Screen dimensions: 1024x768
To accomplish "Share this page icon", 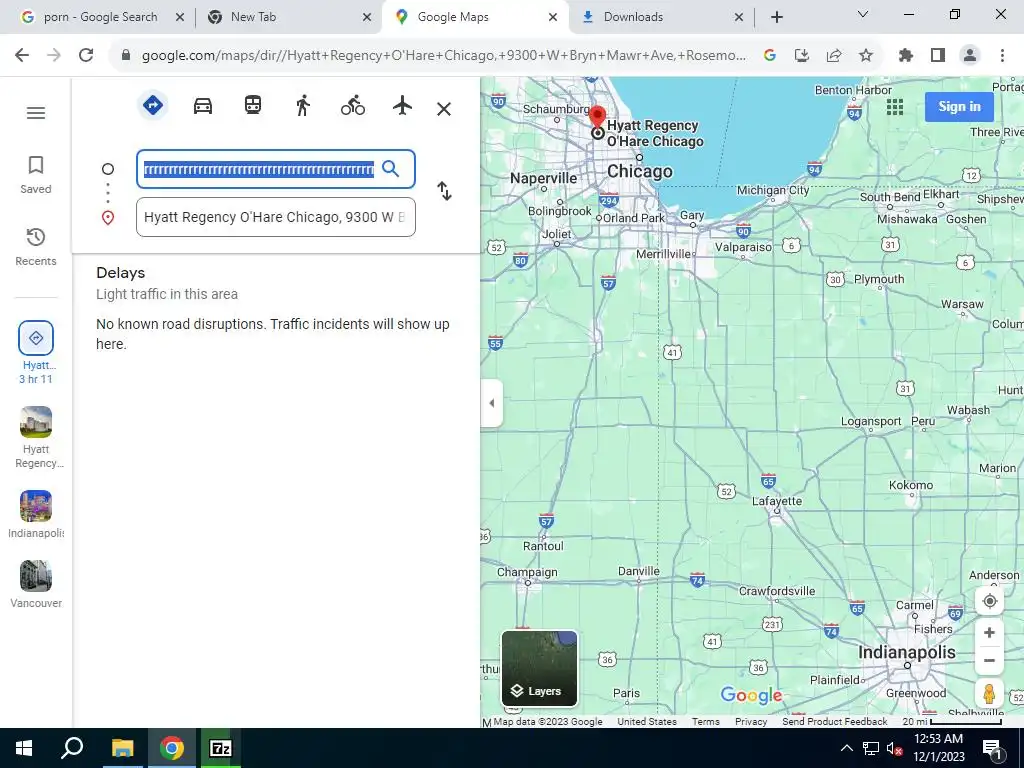I will tap(834, 56).
